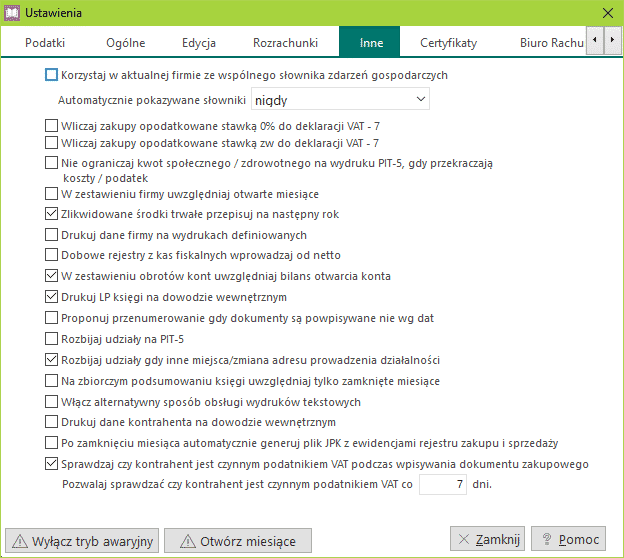Uncheck Zlikwidowane środki trwałe przepisuj option
The image size is (624, 558).
(51, 214)
